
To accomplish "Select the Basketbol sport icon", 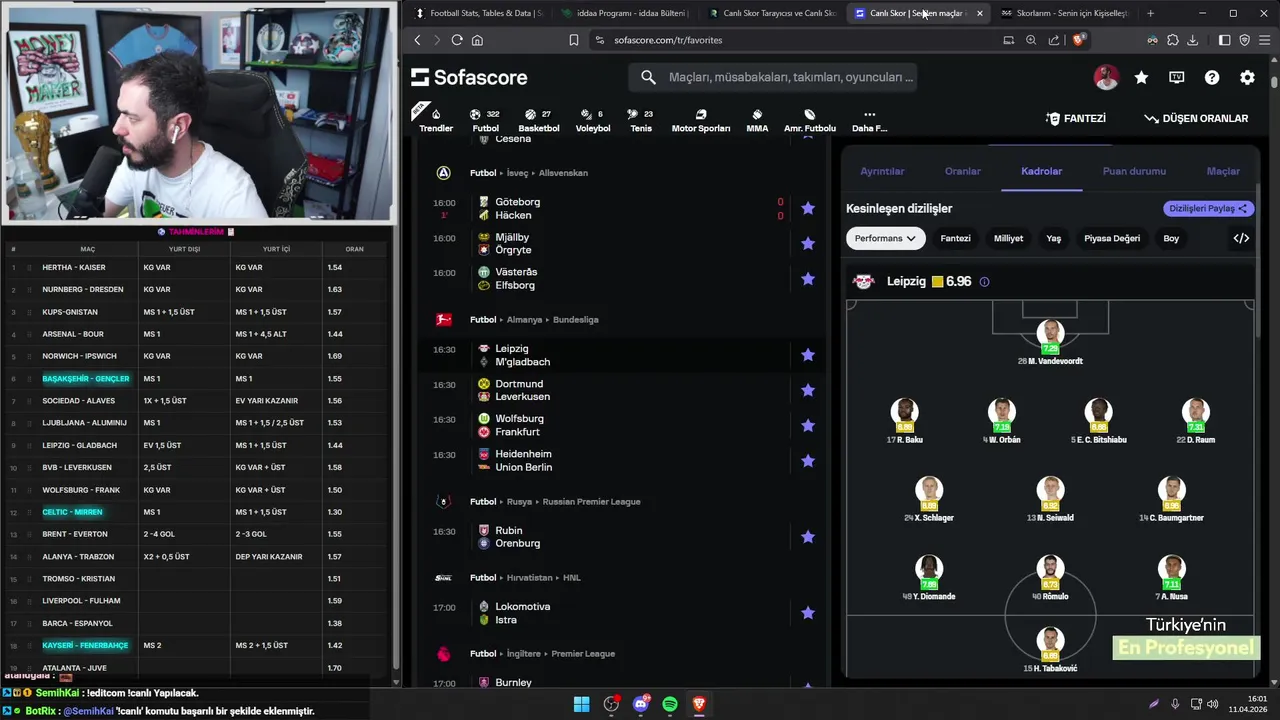I will (539, 119).
